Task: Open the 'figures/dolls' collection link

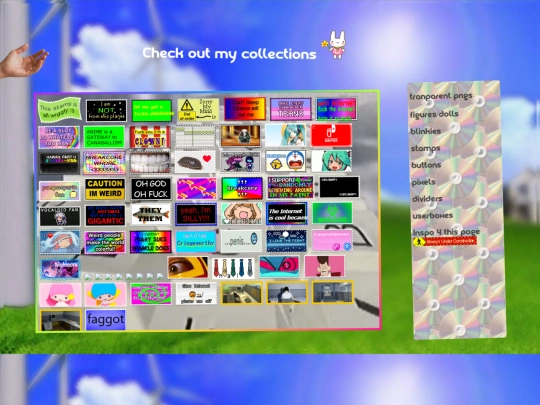Action: (434, 114)
